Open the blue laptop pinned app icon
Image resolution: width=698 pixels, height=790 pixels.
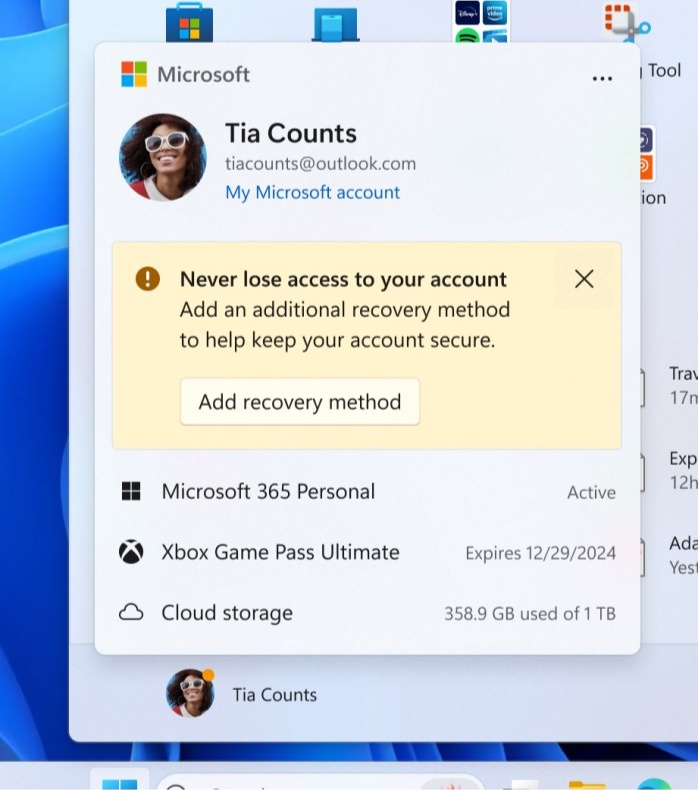pyautogui.click(x=336, y=24)
